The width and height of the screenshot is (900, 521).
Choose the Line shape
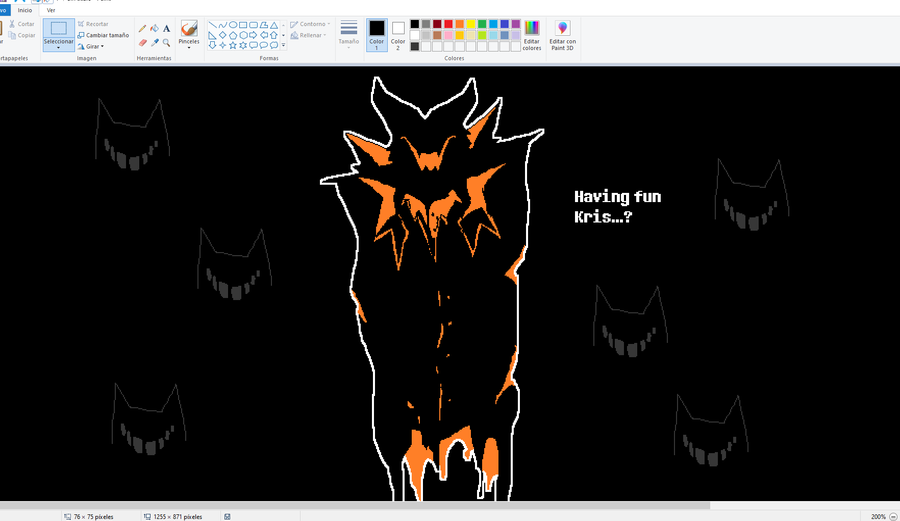pos(212,25)
